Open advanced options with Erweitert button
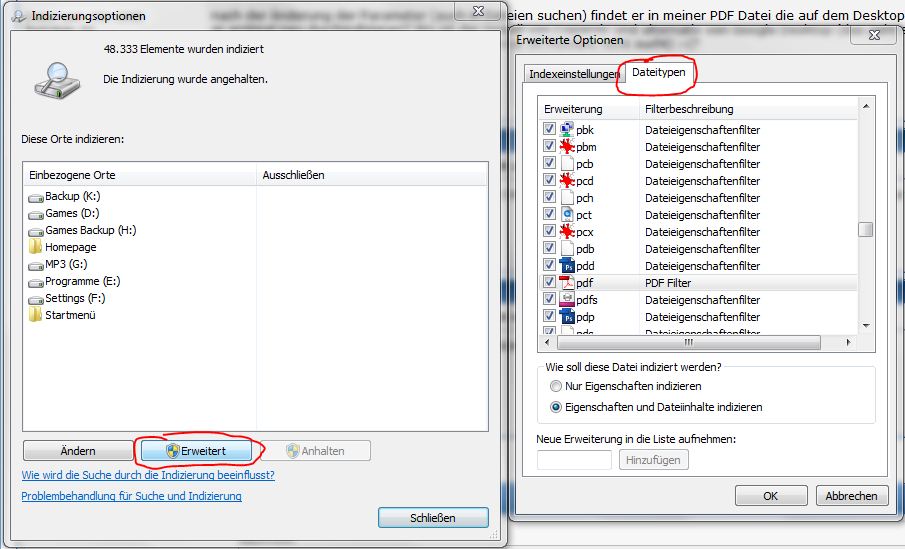Image resolution: width=905 pixels, height=549 pixels. pyautogui.click(x=196, y=451)
